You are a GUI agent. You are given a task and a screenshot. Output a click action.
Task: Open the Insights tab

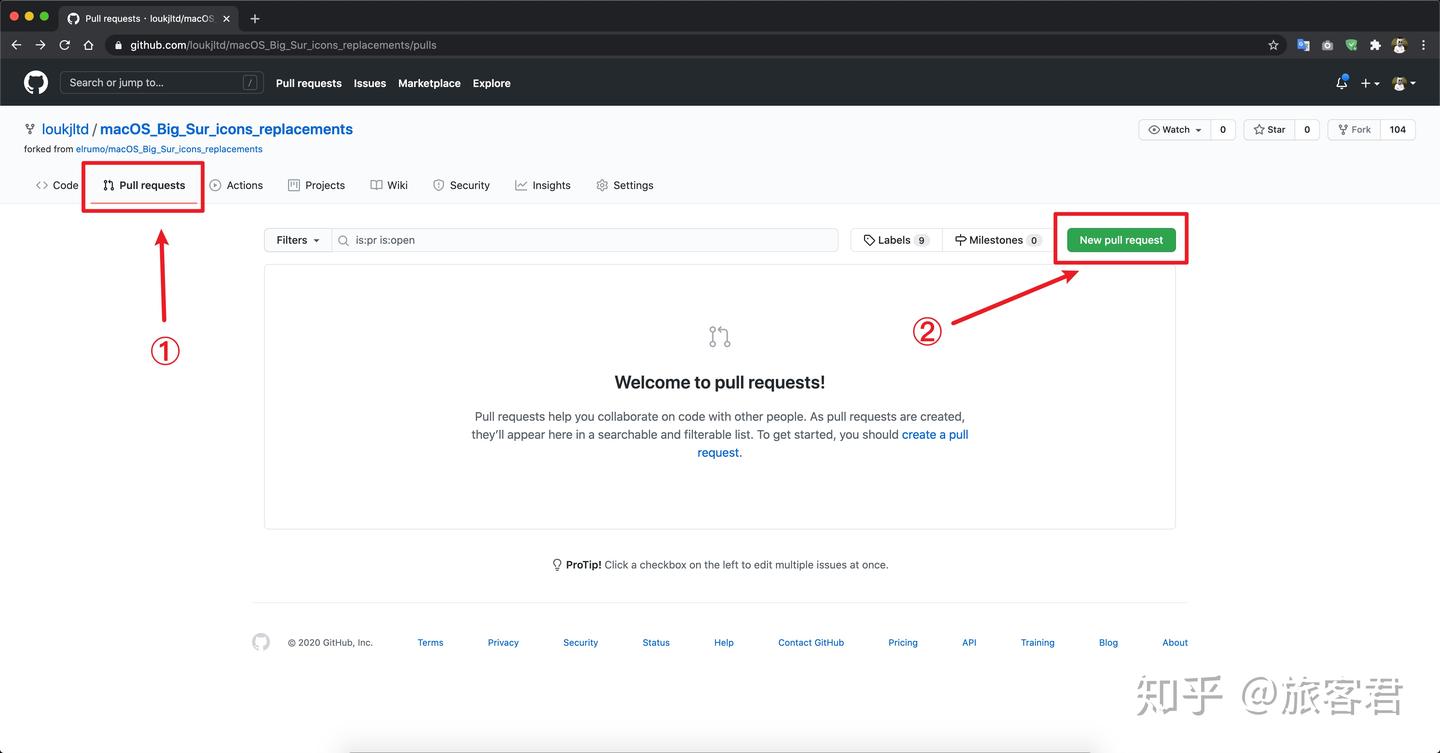543,185
